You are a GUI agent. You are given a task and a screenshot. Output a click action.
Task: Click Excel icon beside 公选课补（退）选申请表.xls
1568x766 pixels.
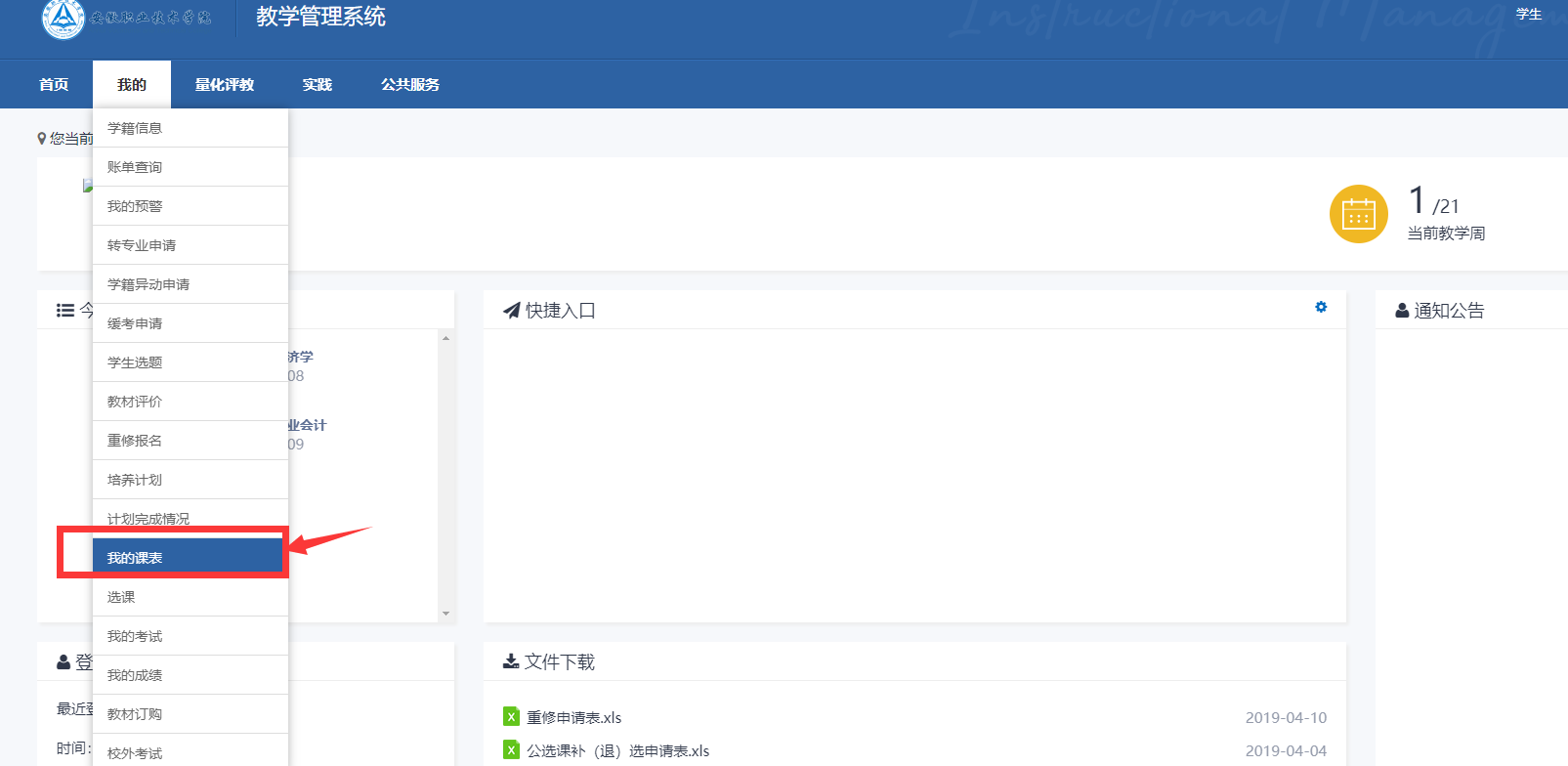511,750
